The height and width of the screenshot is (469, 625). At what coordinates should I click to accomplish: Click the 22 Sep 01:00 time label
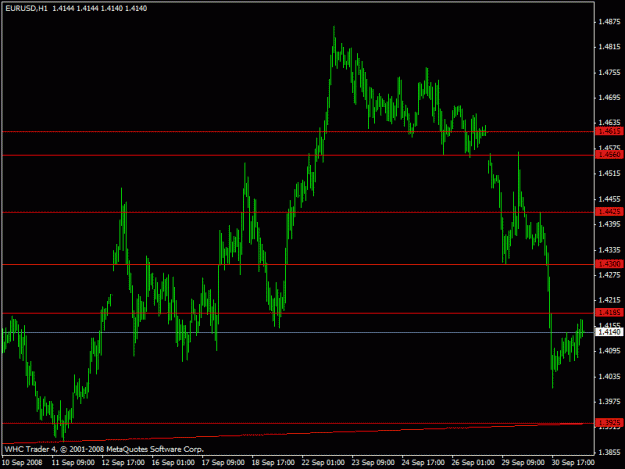point(323,463)
